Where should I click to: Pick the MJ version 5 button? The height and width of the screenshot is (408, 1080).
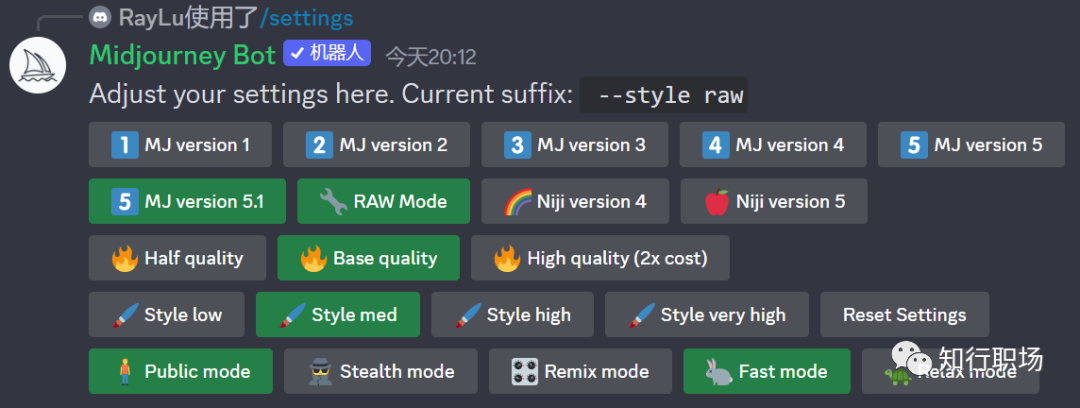click(x=971, y=145)
